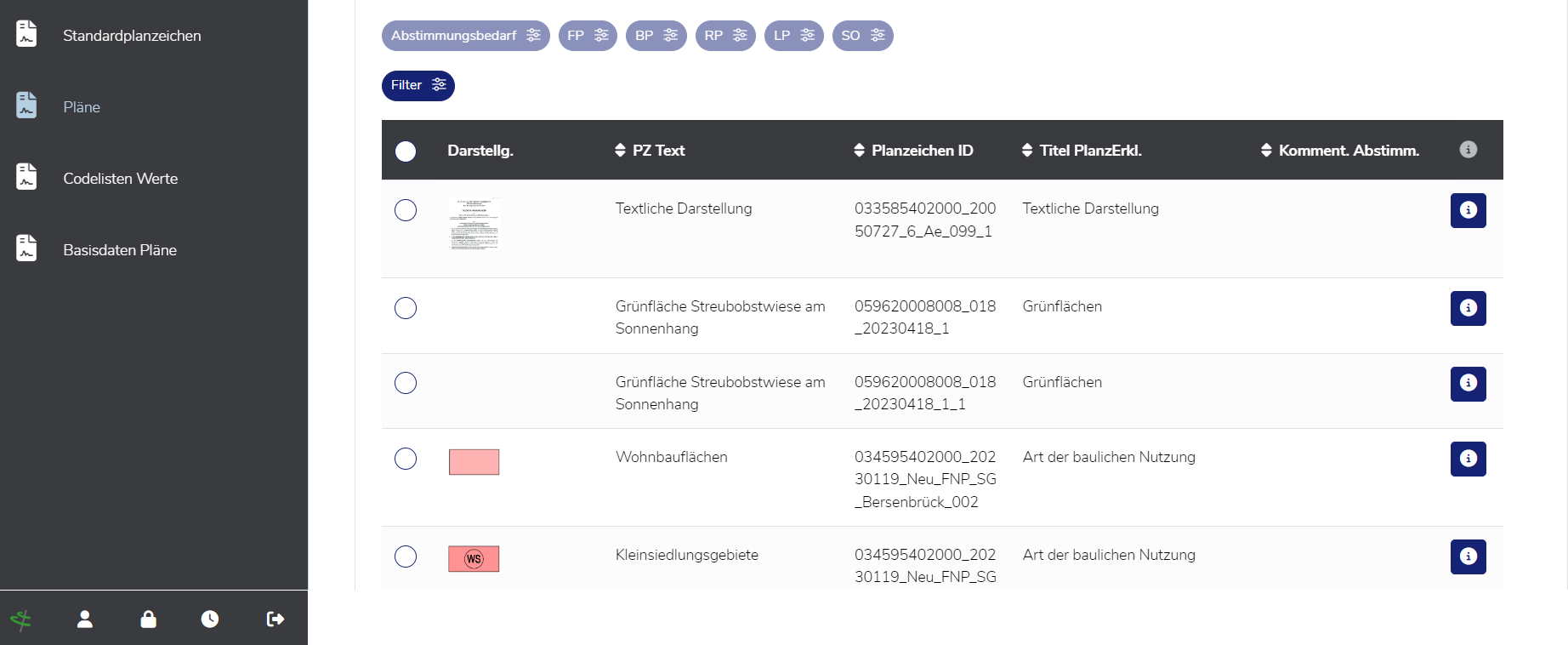Show info for Kleinsiedlungsgebiete row

point(1468,557)
